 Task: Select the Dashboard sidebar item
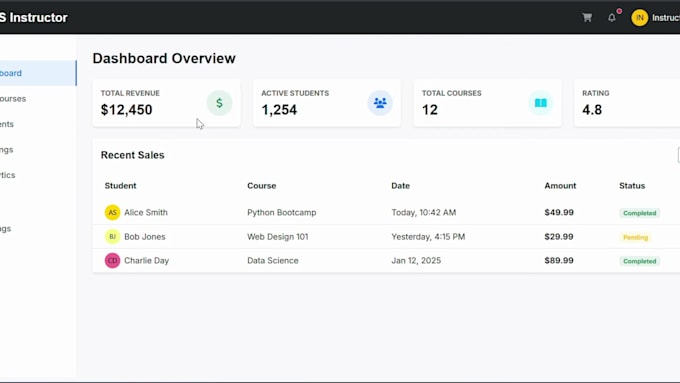click(x=38, y=73)
